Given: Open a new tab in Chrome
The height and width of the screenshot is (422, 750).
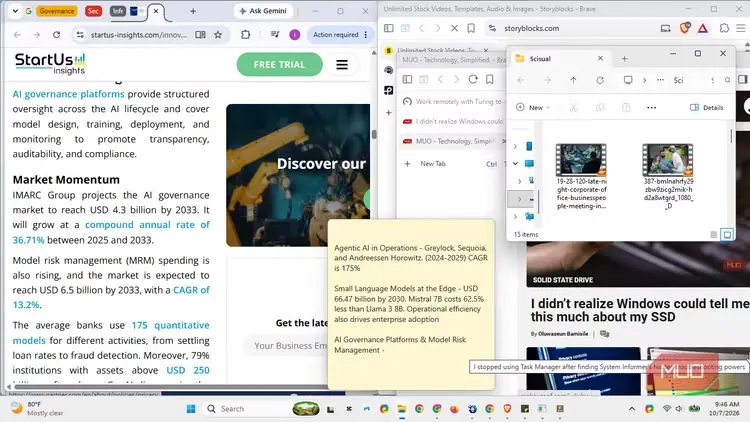Looking at the screenshot, I should (x=193, y=11).
